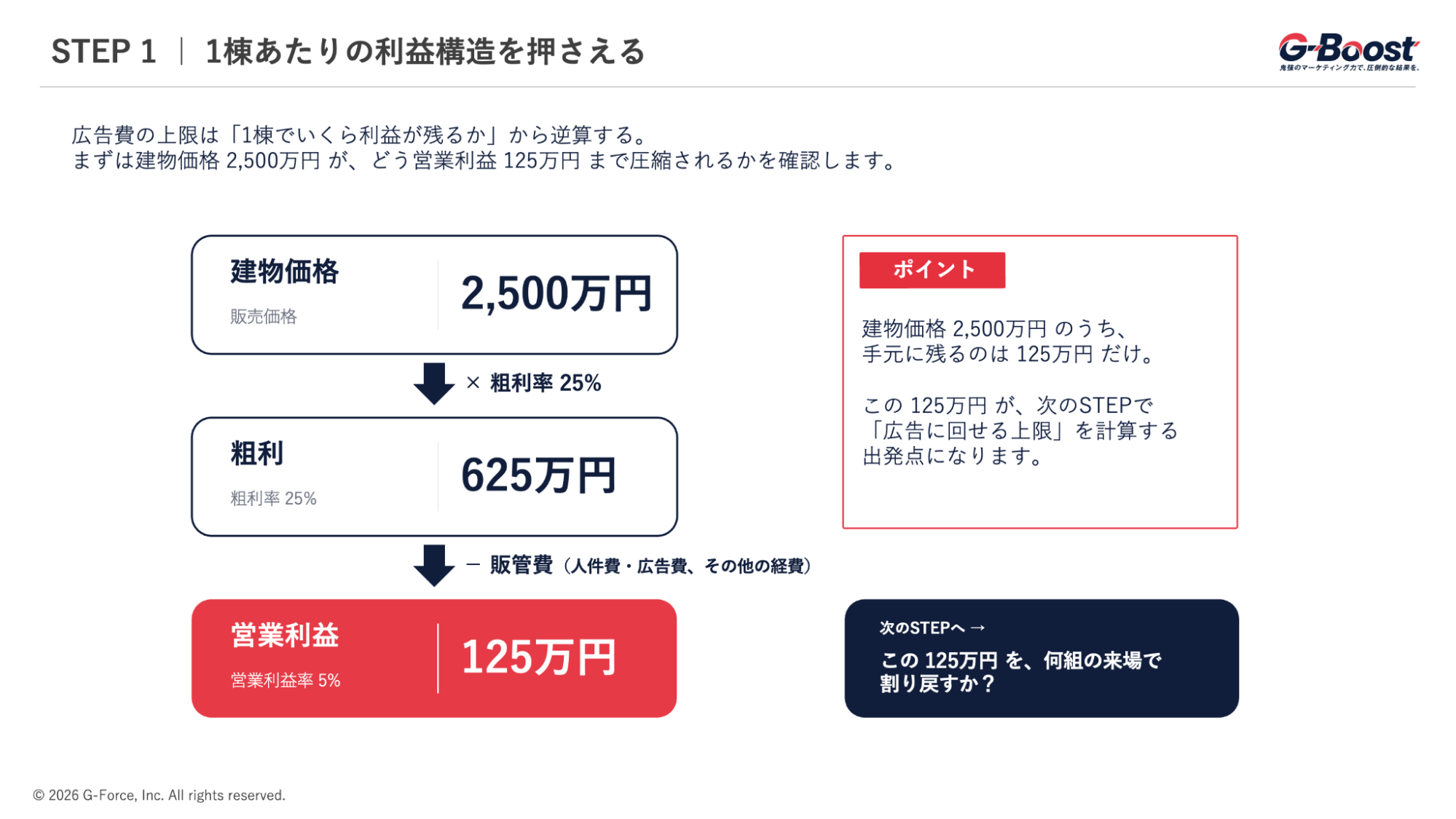The height and width of the screenshot is (819, 1456).
Task: Click the × symbol before 粗利率 25%
Action: (473, 383)
